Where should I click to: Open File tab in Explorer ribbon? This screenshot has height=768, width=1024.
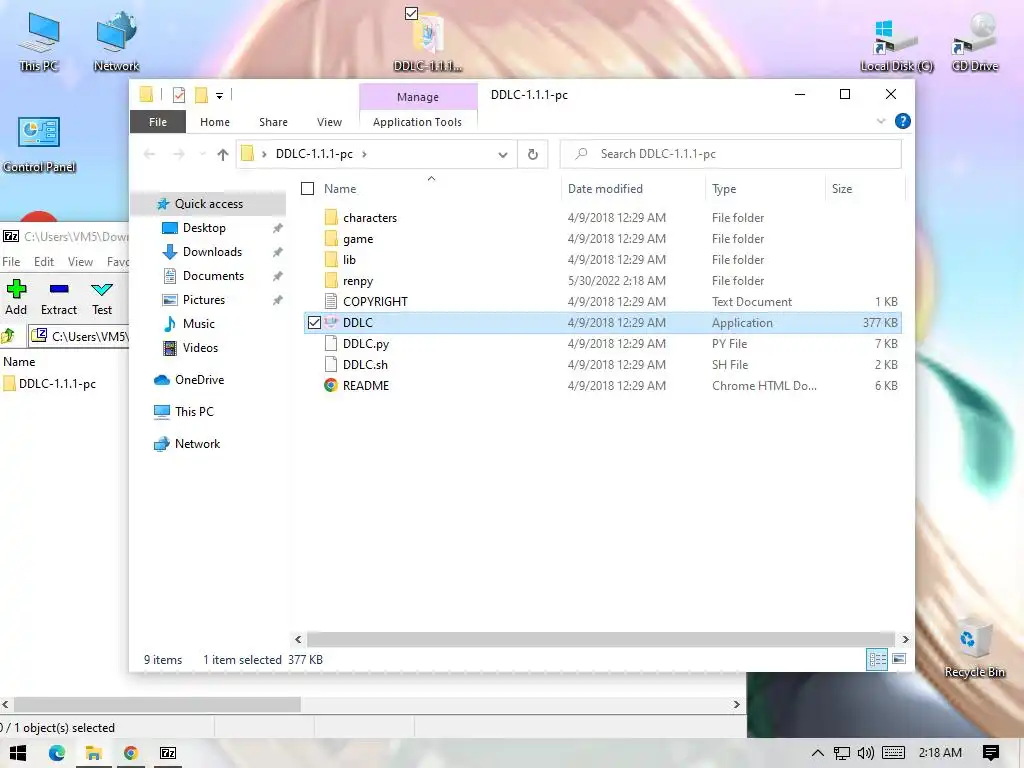coord(158,122)
